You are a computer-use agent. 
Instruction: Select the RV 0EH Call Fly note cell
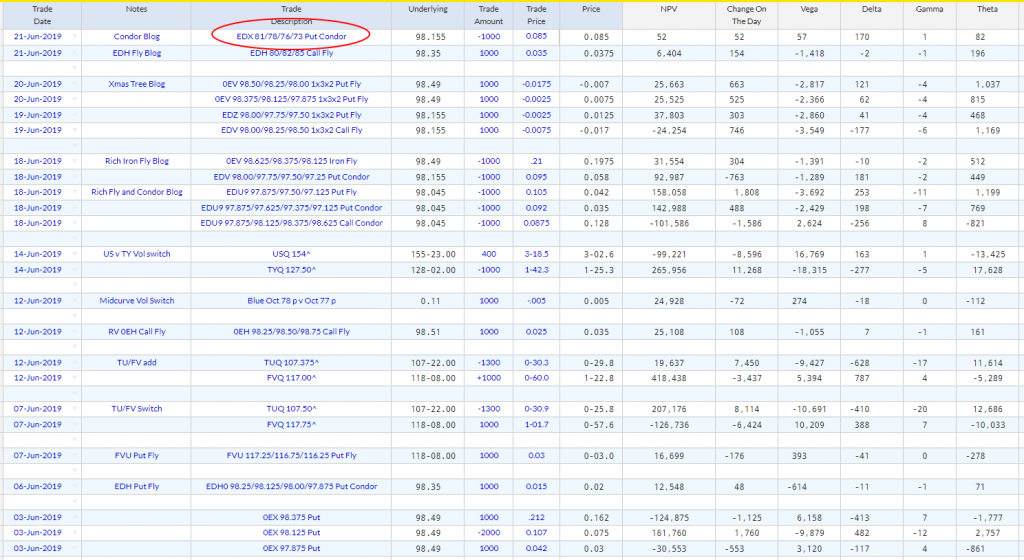136,332
